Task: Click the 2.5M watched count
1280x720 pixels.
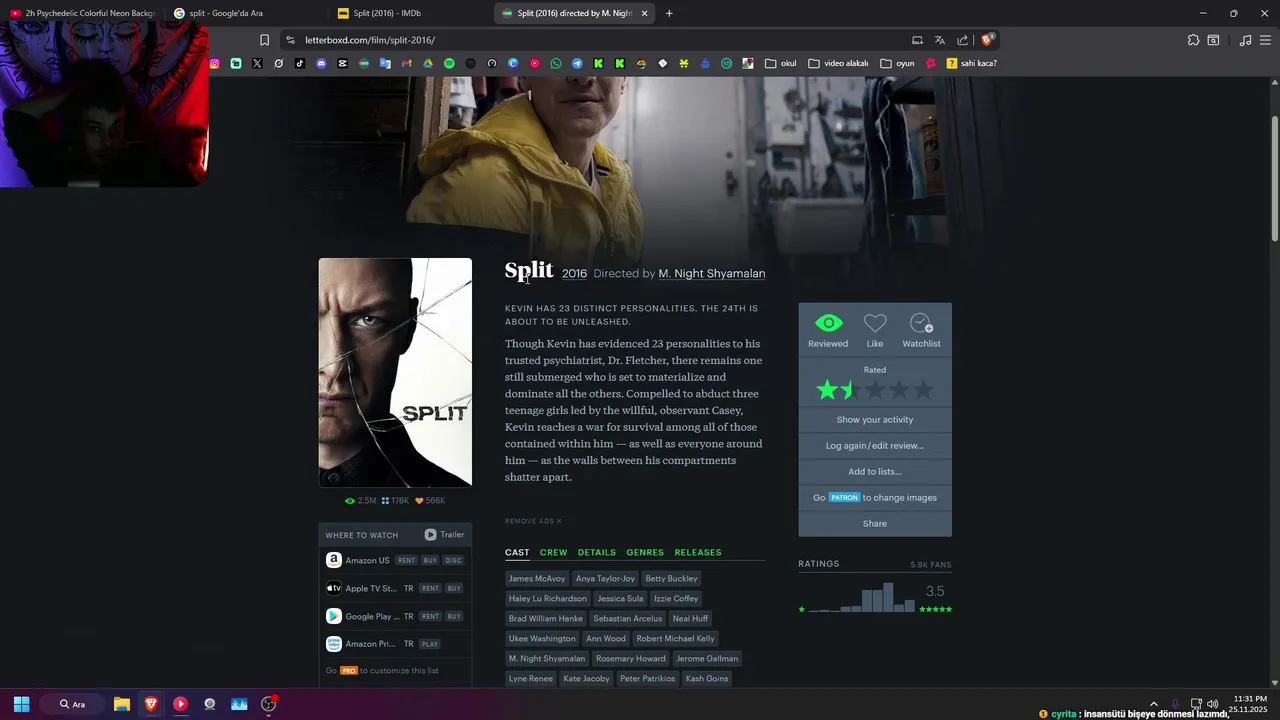Action: [360, 501]
